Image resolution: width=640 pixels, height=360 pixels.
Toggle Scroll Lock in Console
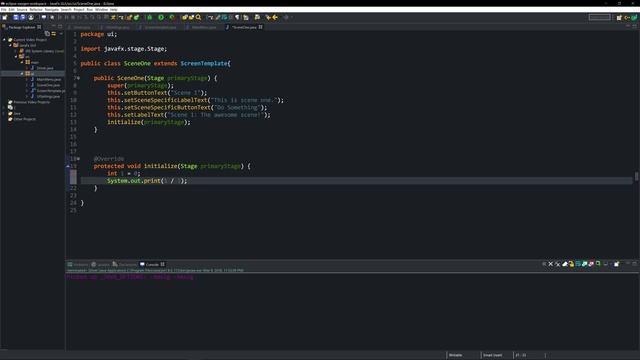pos(571,264)
